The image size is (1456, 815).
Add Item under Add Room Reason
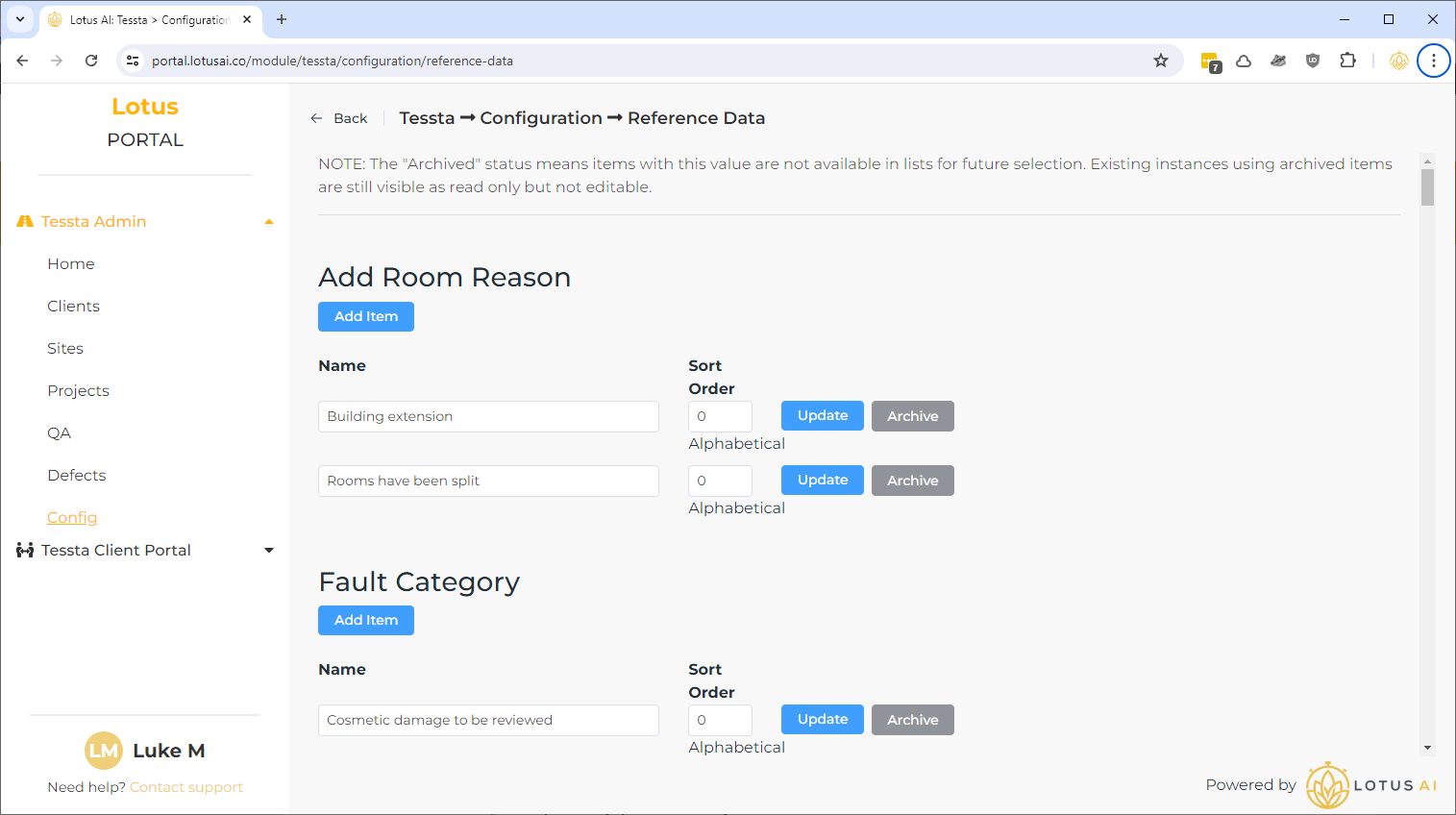(365, 316)
